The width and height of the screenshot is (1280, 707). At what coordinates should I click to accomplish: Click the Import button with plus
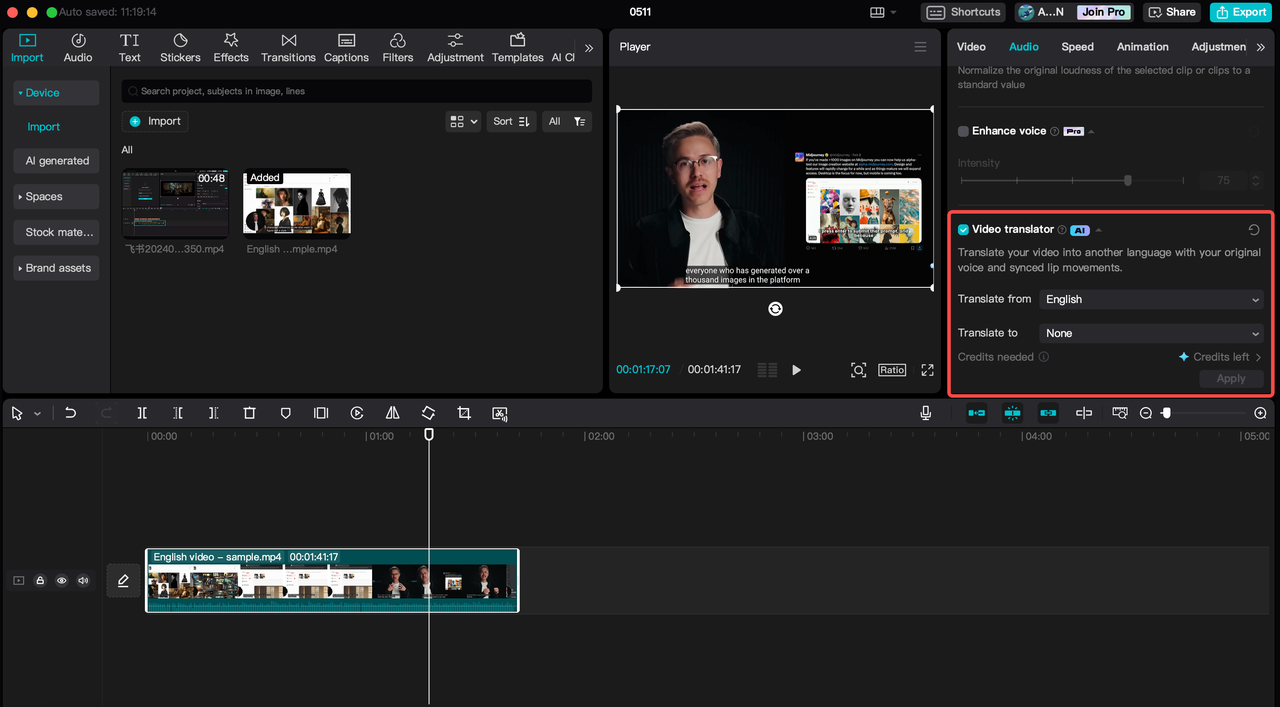(x=155, y=121)
